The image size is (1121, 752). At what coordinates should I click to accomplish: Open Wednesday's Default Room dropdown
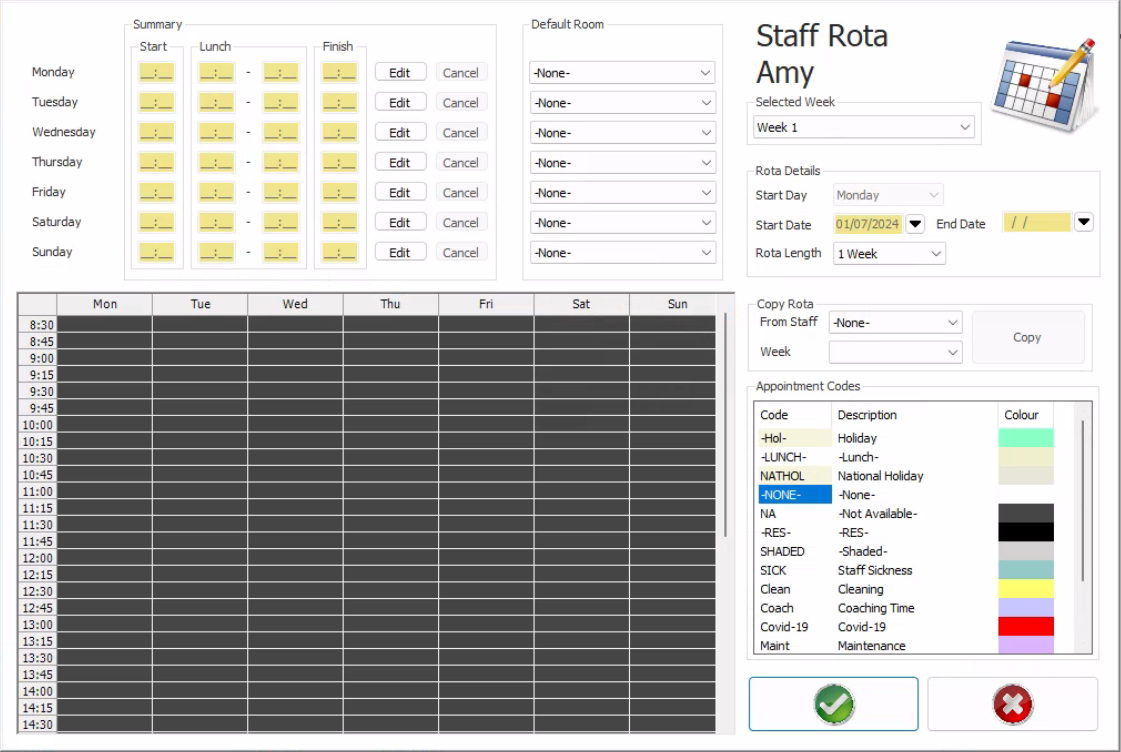(x=622, y=133)
